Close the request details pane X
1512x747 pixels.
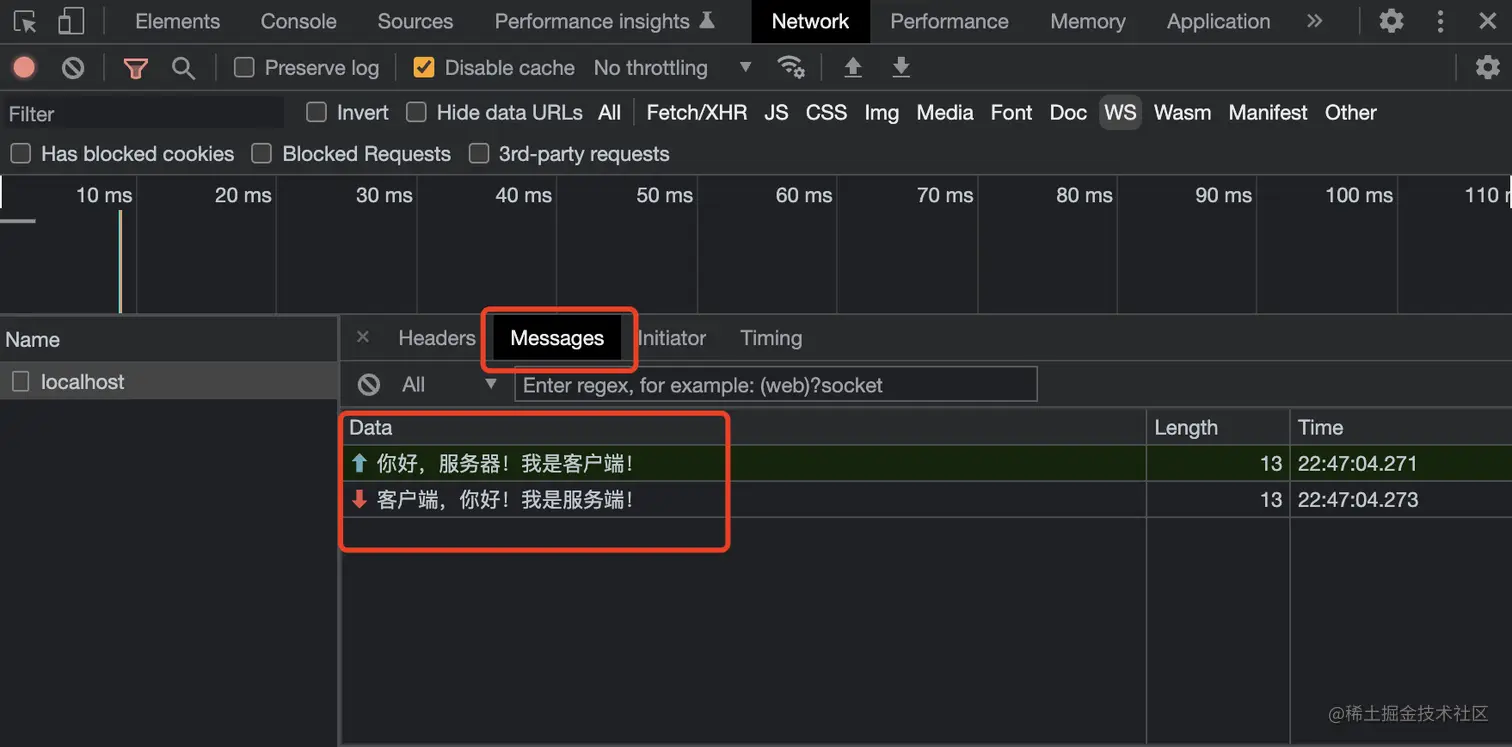363,337
